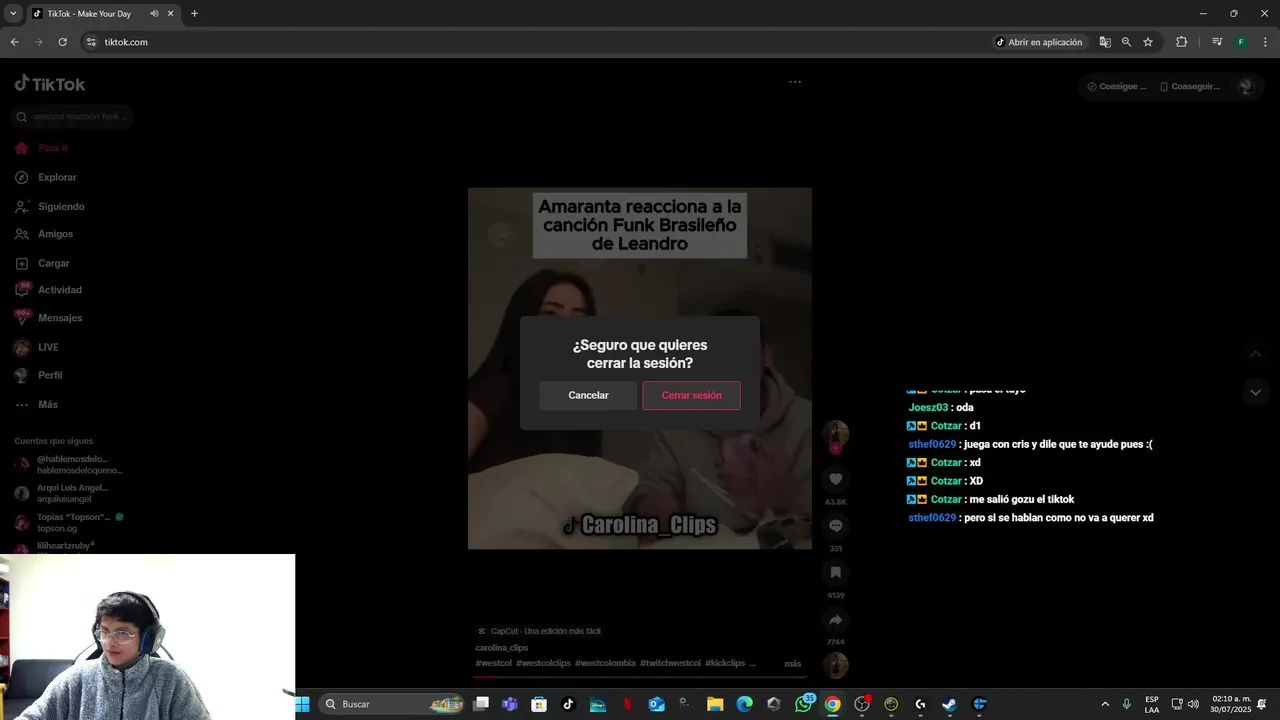Go to next video with down arrow

pos(1256,392)
